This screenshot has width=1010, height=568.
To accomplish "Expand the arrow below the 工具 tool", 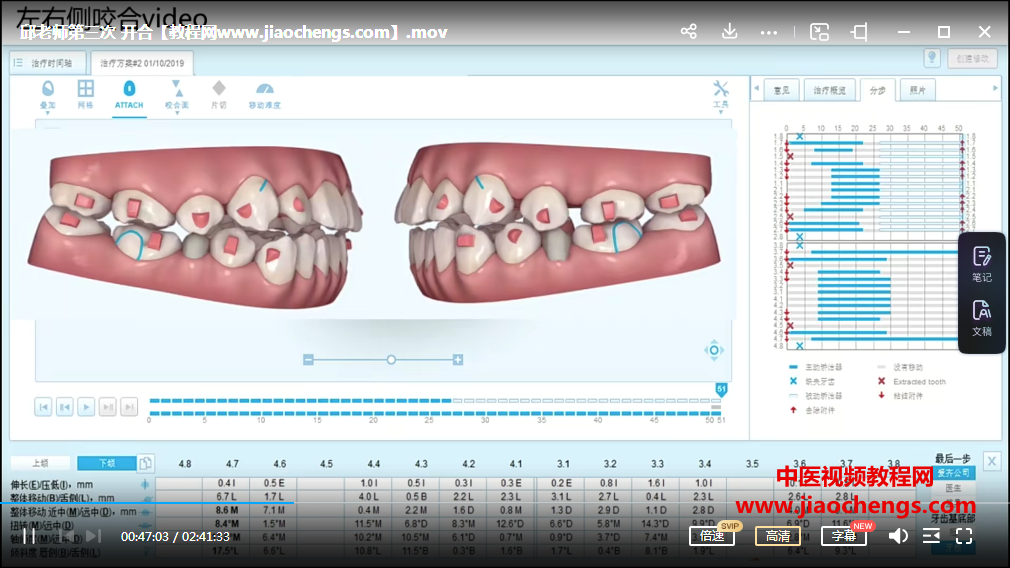I will (721, 113).
